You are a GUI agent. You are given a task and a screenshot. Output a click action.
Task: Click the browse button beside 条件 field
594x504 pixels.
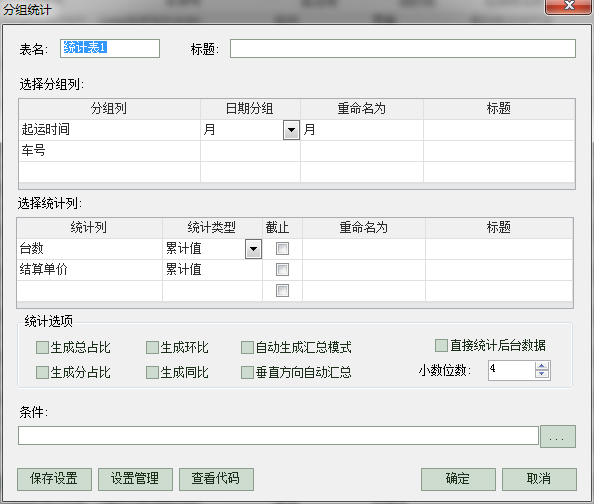coord(558,436)
